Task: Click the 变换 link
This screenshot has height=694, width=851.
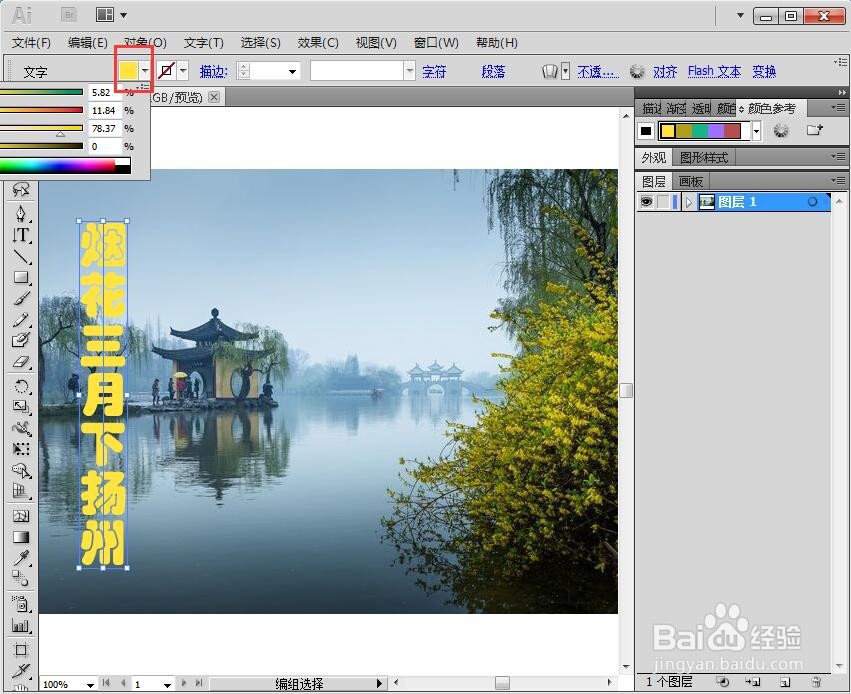Action: pos(764,72)
